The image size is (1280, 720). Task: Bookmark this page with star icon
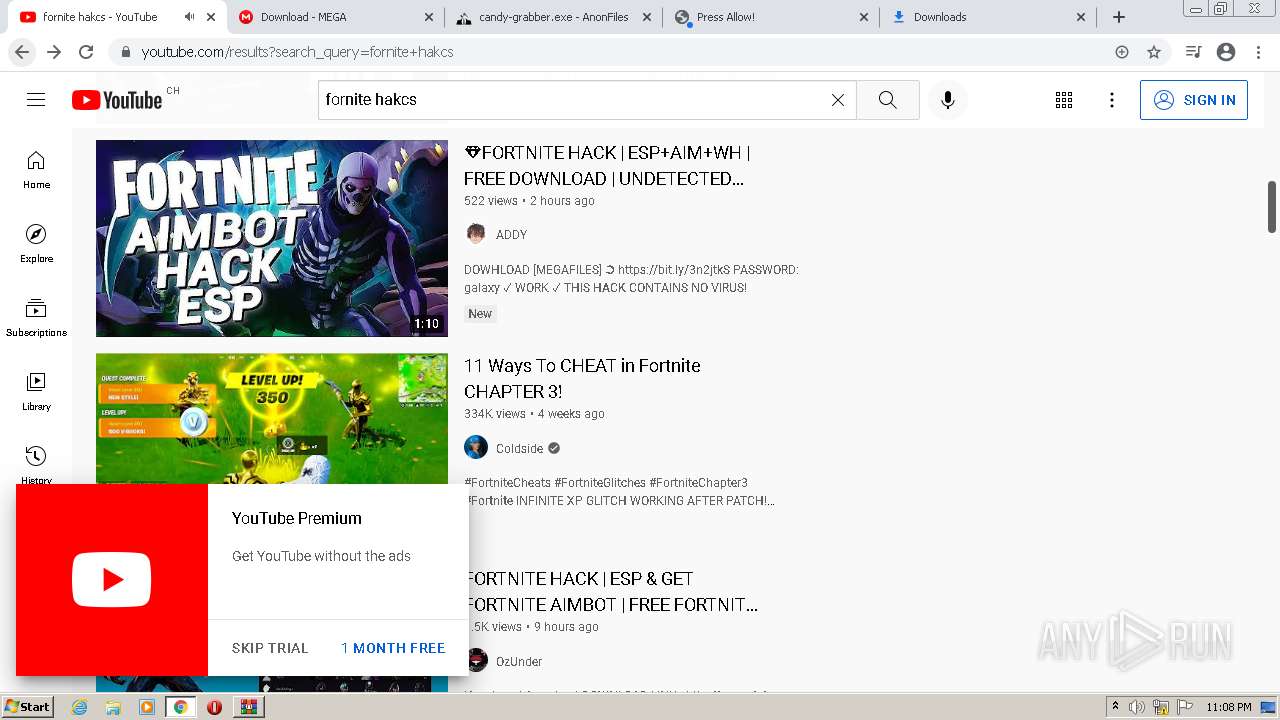[x=1154, y=52]
